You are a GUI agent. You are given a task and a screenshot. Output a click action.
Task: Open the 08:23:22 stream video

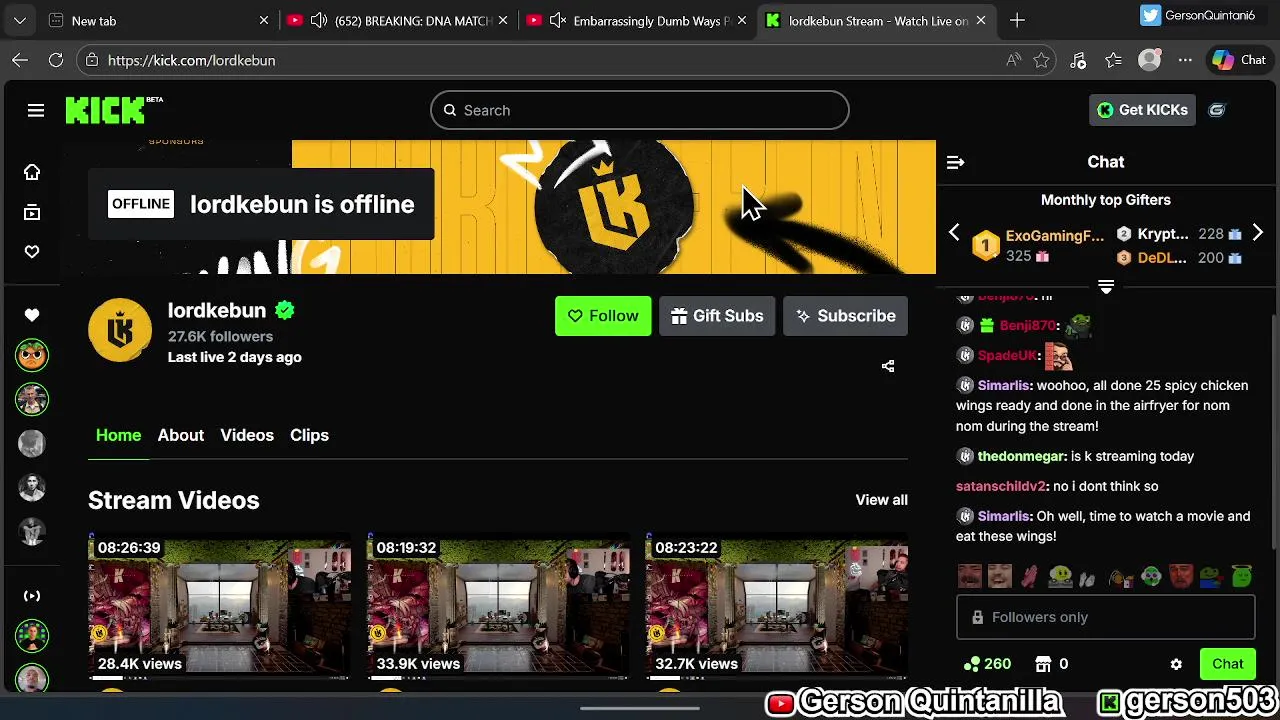tap(777, 608)
